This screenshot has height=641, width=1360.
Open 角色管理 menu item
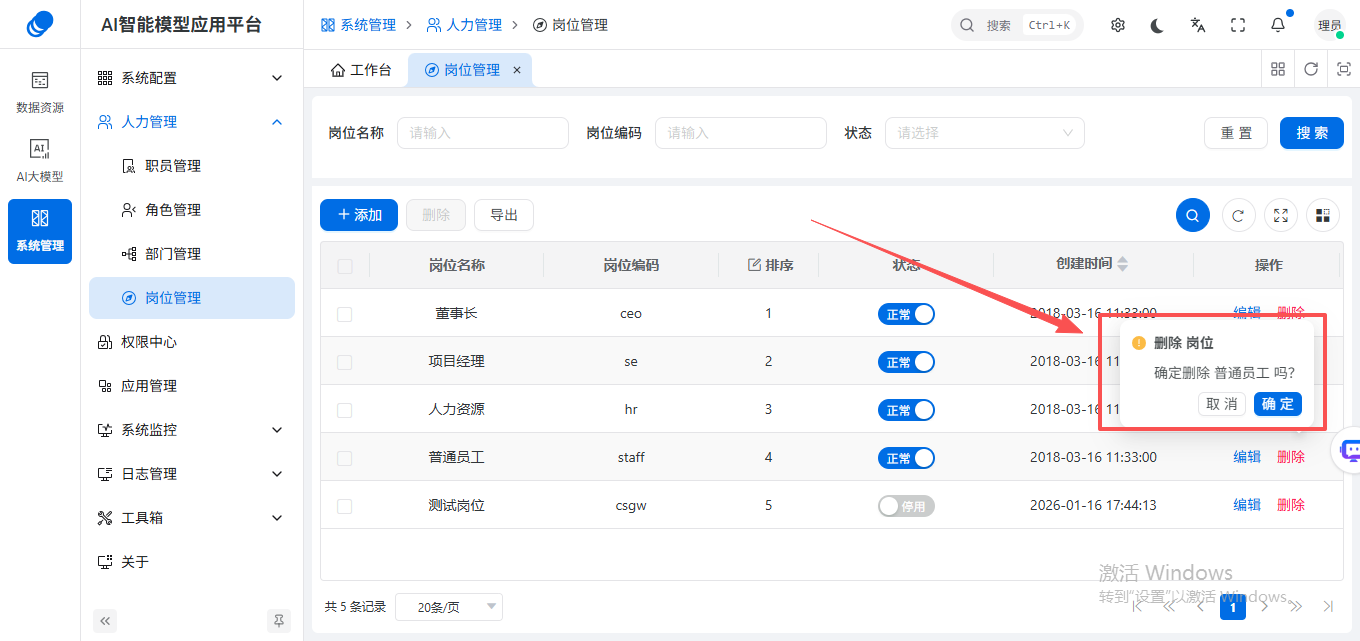click(x=192, y=210)
